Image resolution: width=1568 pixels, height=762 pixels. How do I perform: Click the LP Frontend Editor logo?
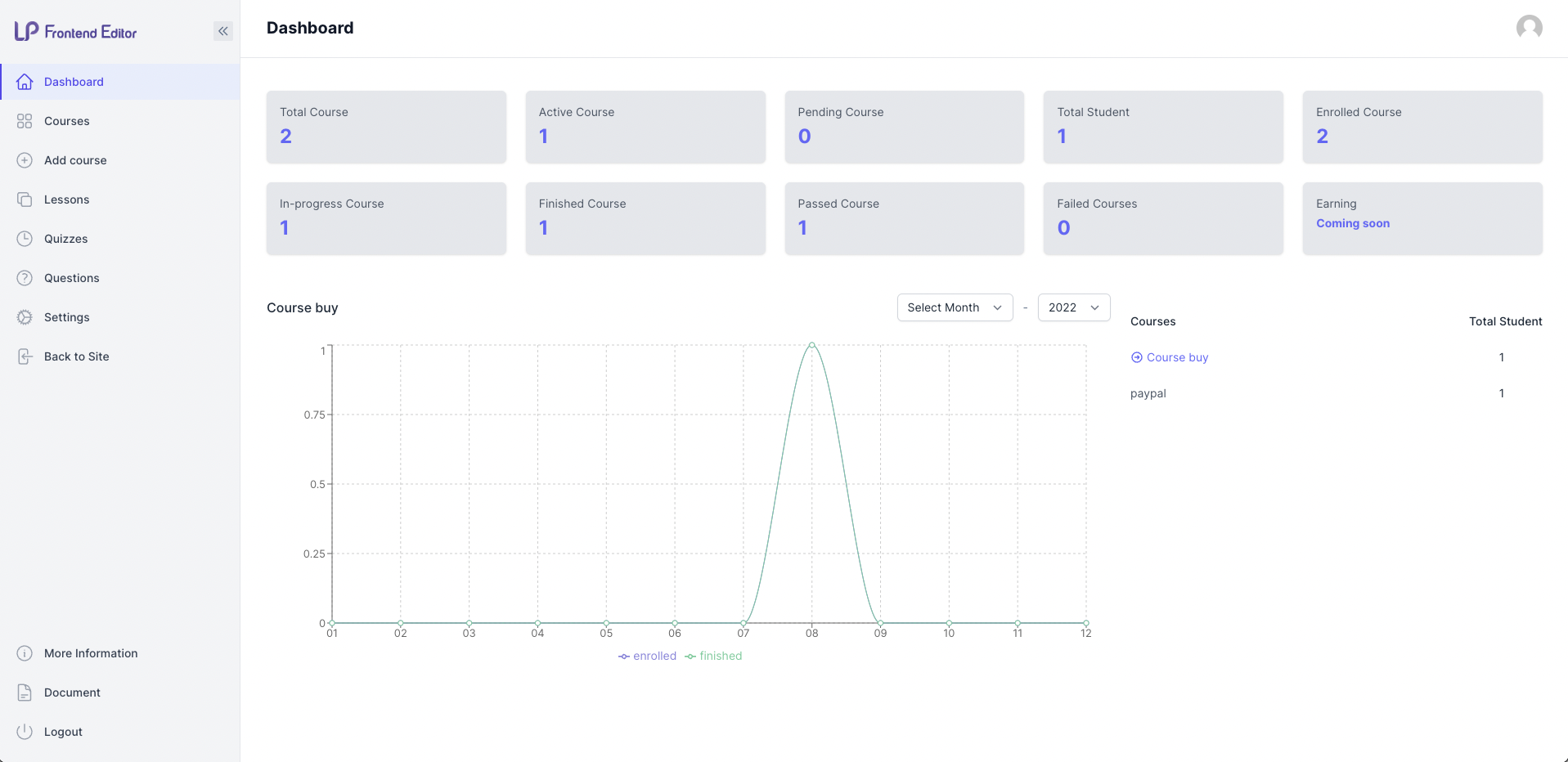click(75, 32)
